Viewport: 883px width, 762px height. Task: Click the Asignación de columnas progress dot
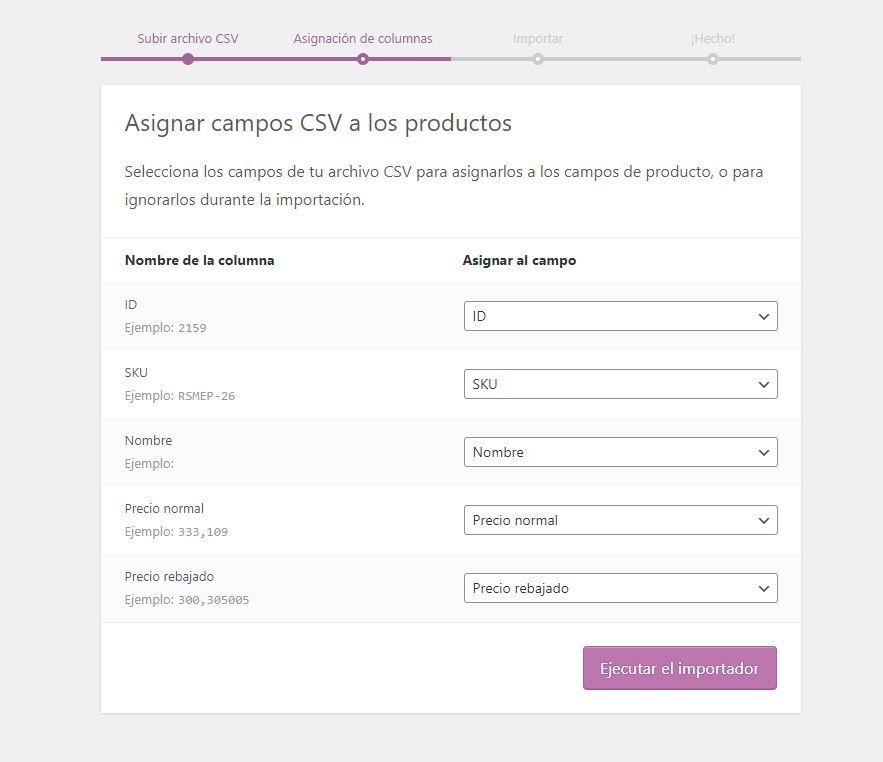coord(363,59)
